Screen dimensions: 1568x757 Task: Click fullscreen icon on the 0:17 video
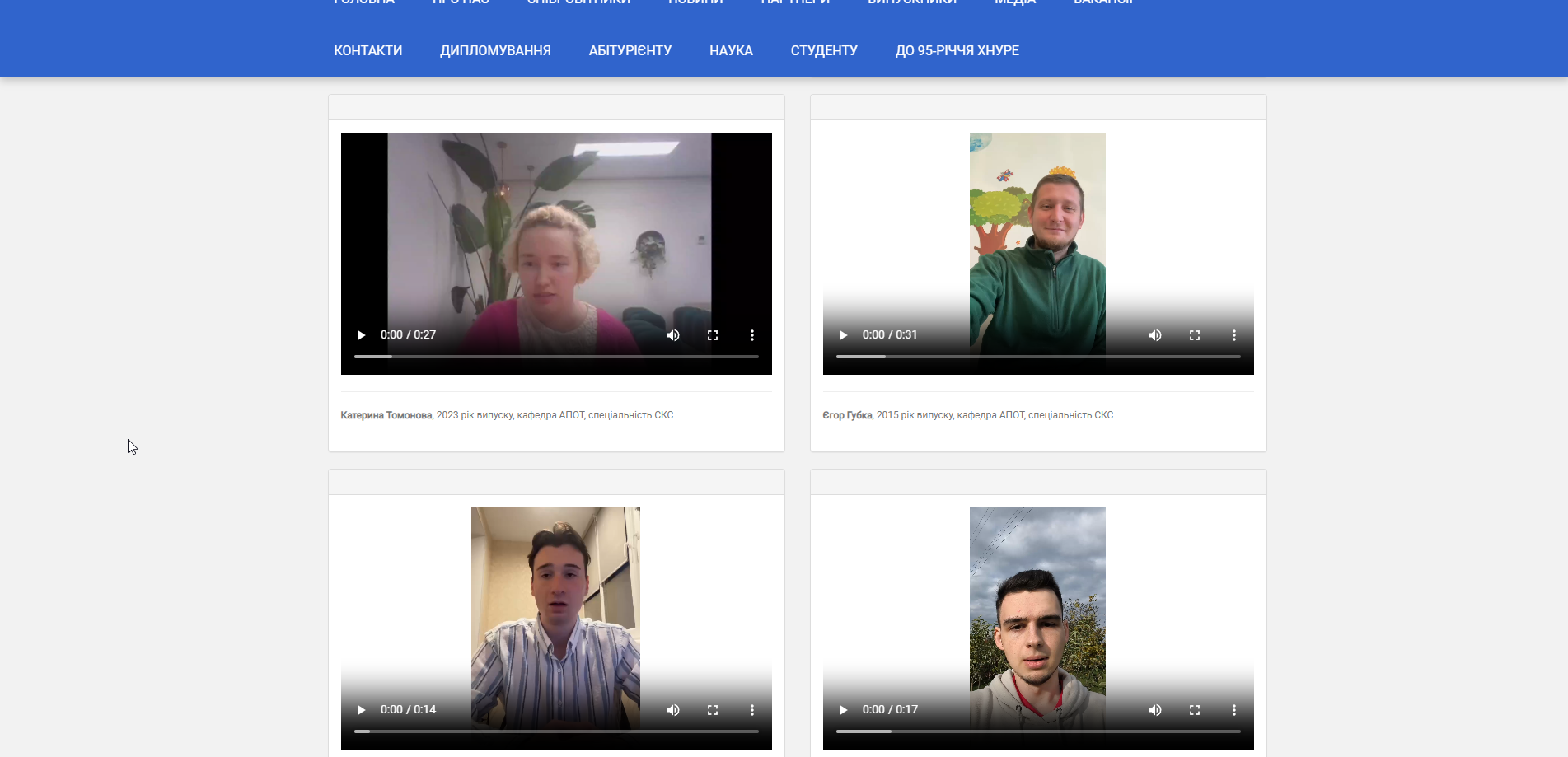click(1195, 710)
